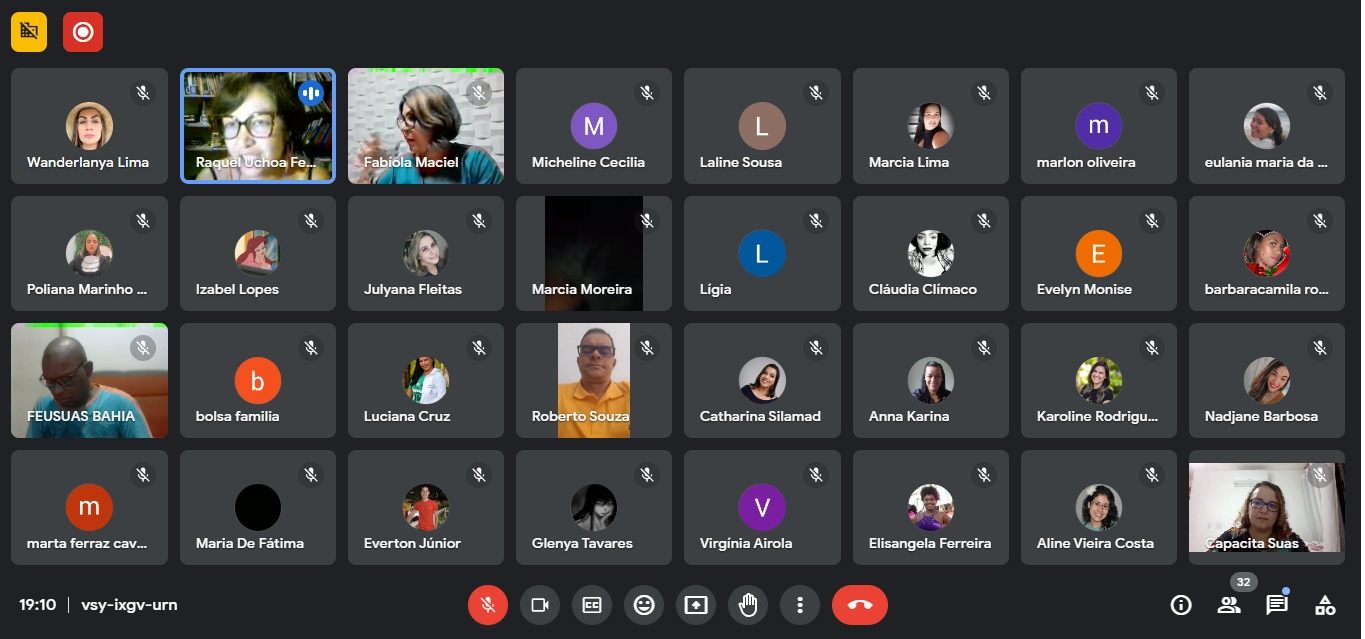Click the present screen icon

(x=696, y=605)
